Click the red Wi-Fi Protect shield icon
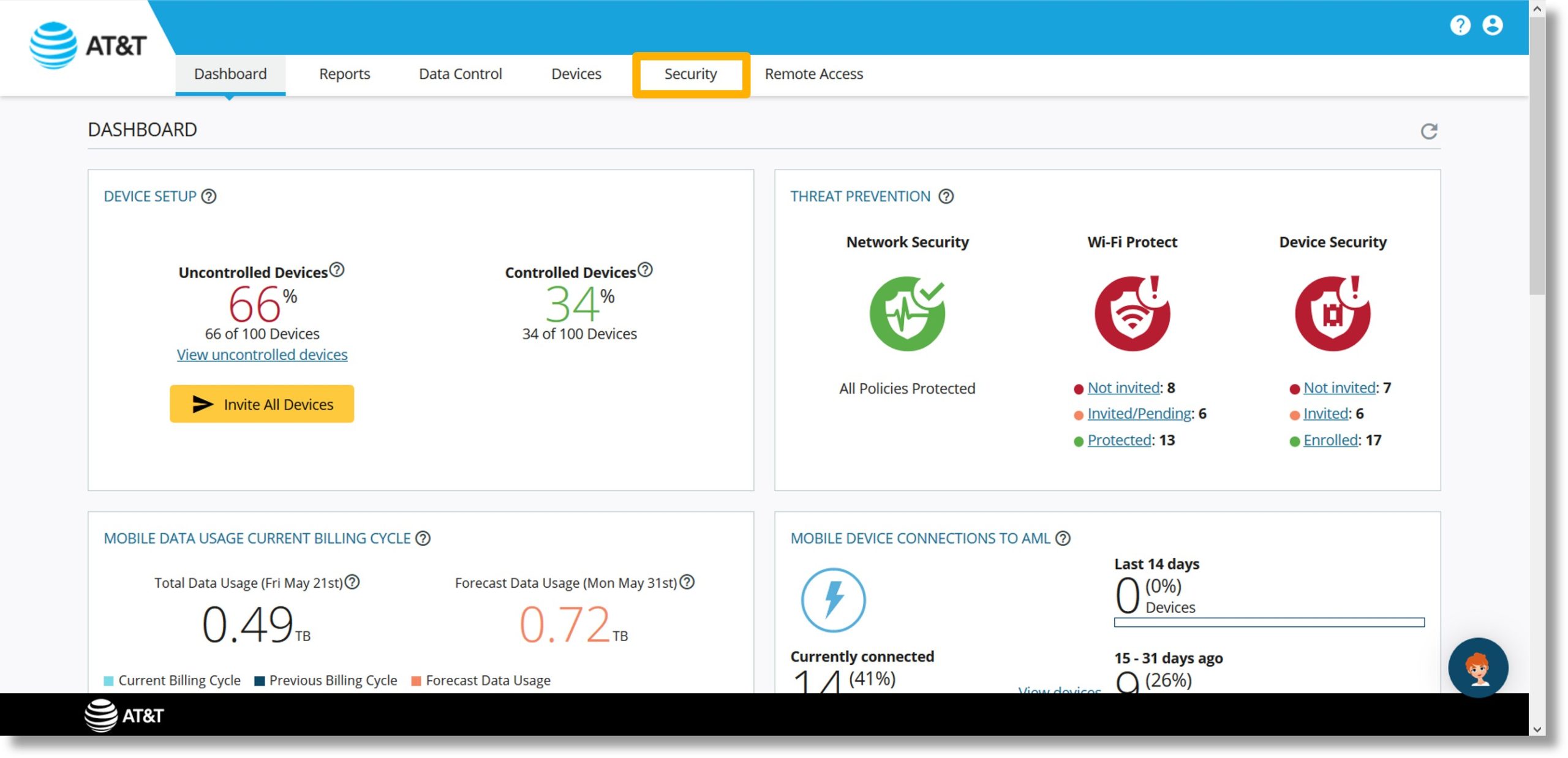Viewport: 1568px width, 758px height. [x=1133, y=313]
